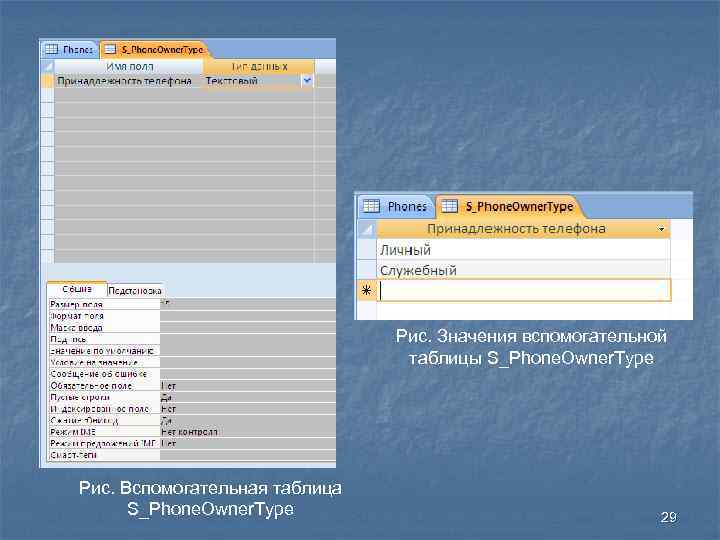Click Пустые строки value Да

coord(248,397)
